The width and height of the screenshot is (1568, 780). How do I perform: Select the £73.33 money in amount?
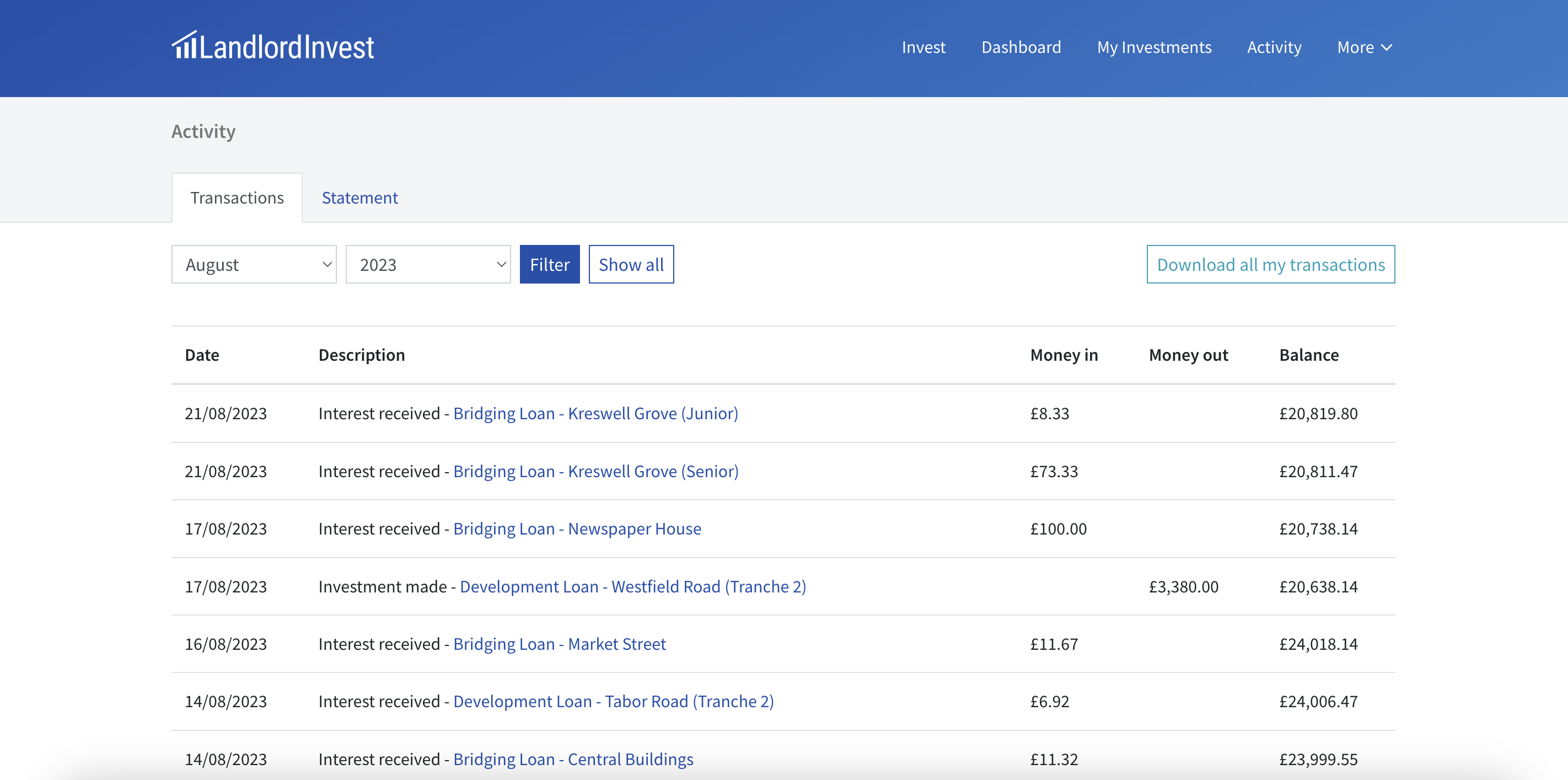click(x=1054, y=471)
